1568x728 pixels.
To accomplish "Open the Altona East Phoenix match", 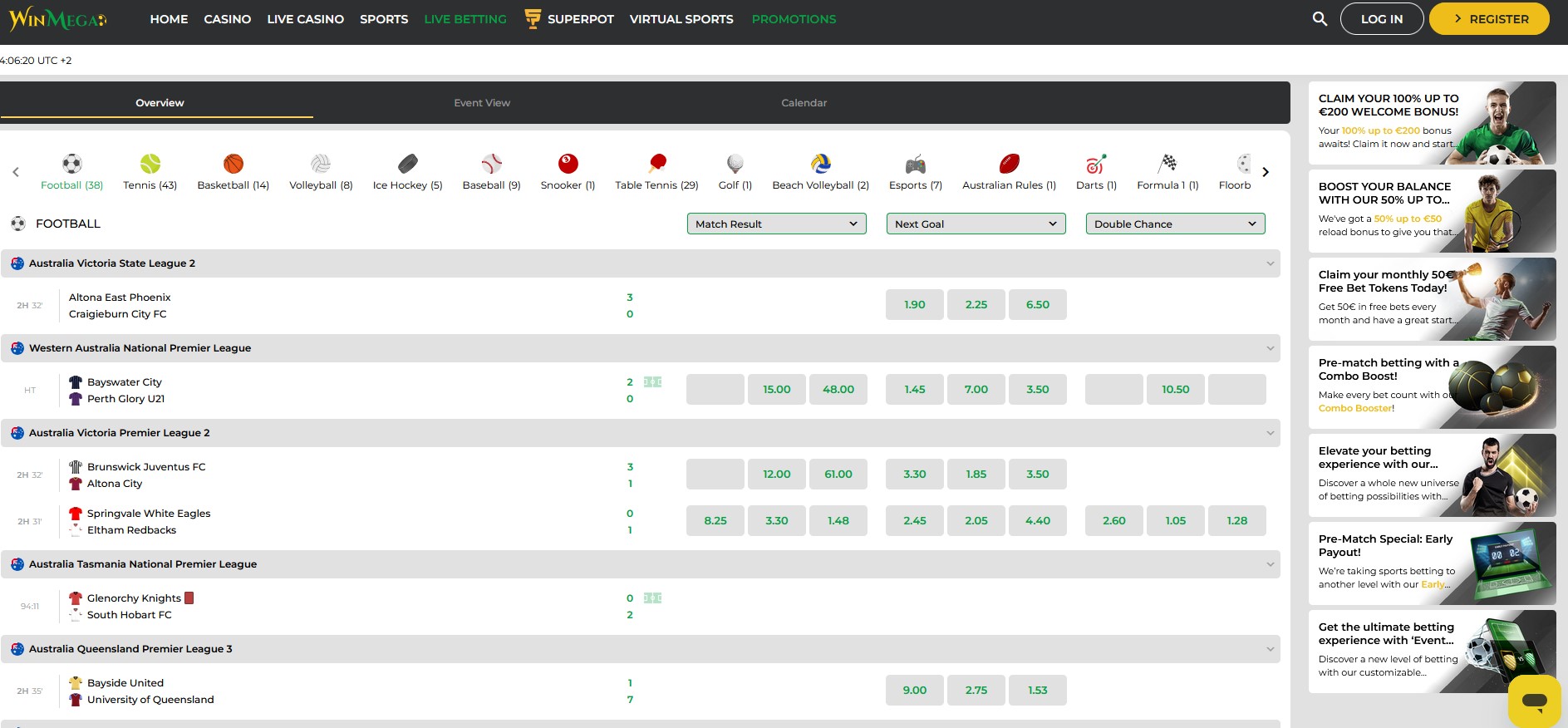I will 120,298.
